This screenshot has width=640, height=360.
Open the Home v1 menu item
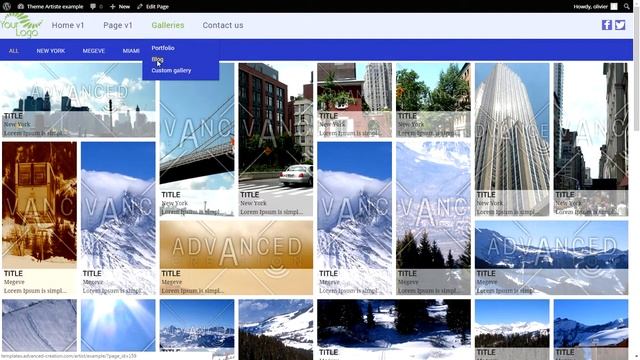pos(68,25)
